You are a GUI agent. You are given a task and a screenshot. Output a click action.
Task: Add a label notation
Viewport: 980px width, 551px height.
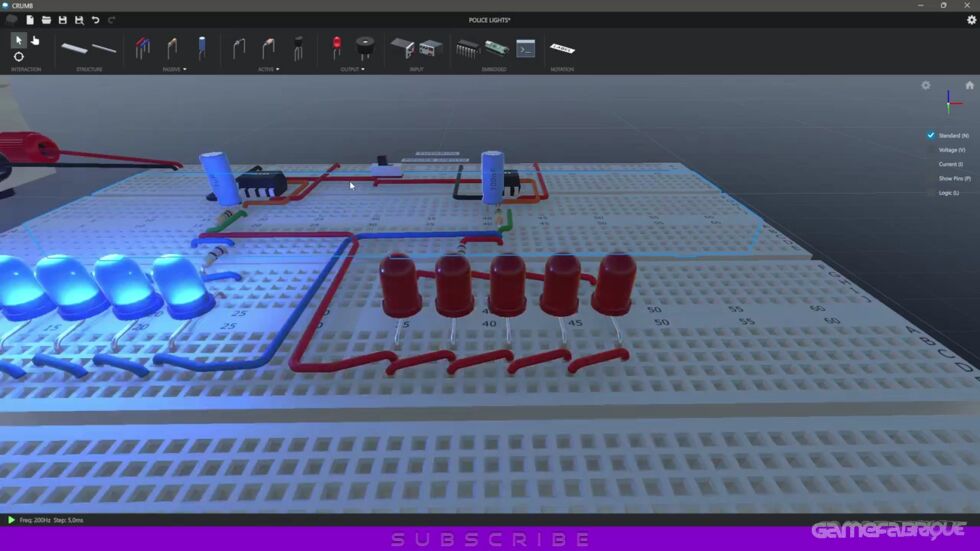562,48
